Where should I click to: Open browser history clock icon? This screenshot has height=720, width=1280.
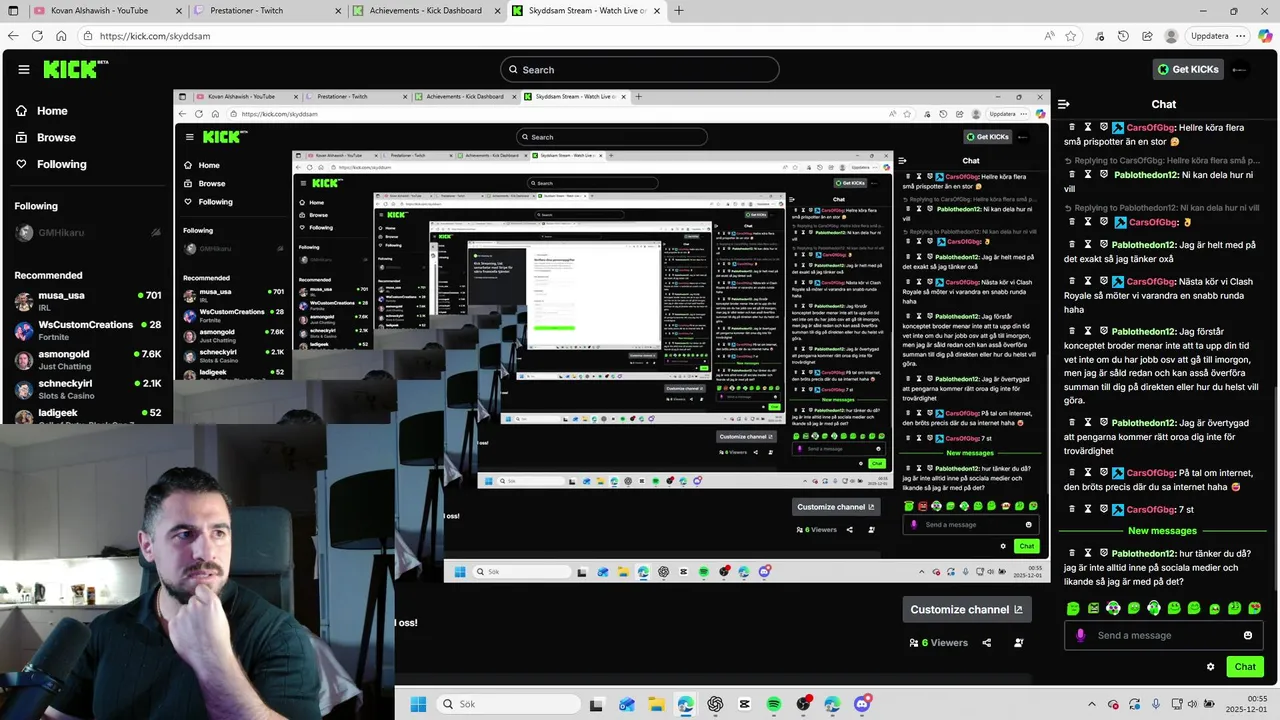click(x=1123, y=36)
